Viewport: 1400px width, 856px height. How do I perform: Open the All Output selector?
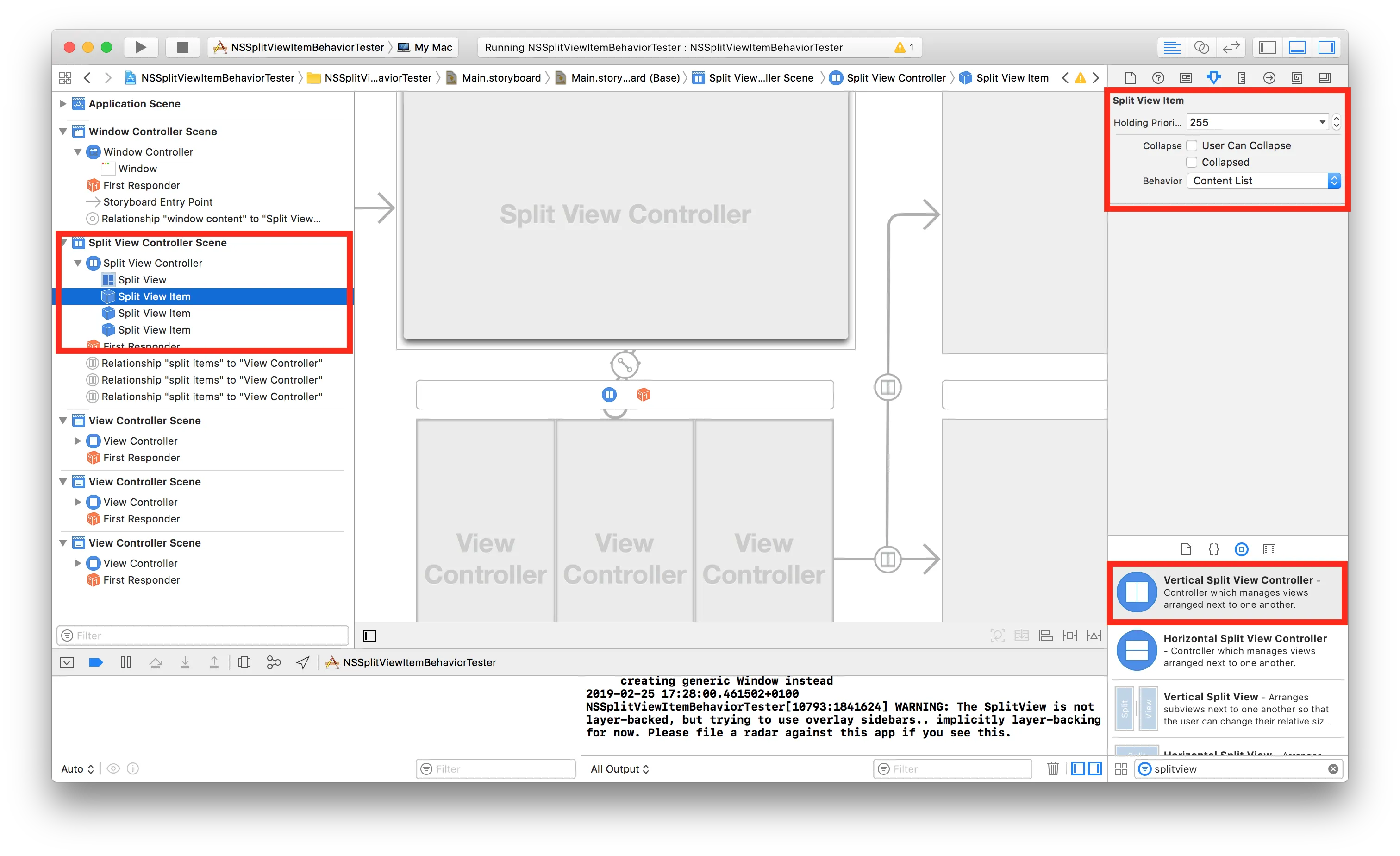(619, 768)
